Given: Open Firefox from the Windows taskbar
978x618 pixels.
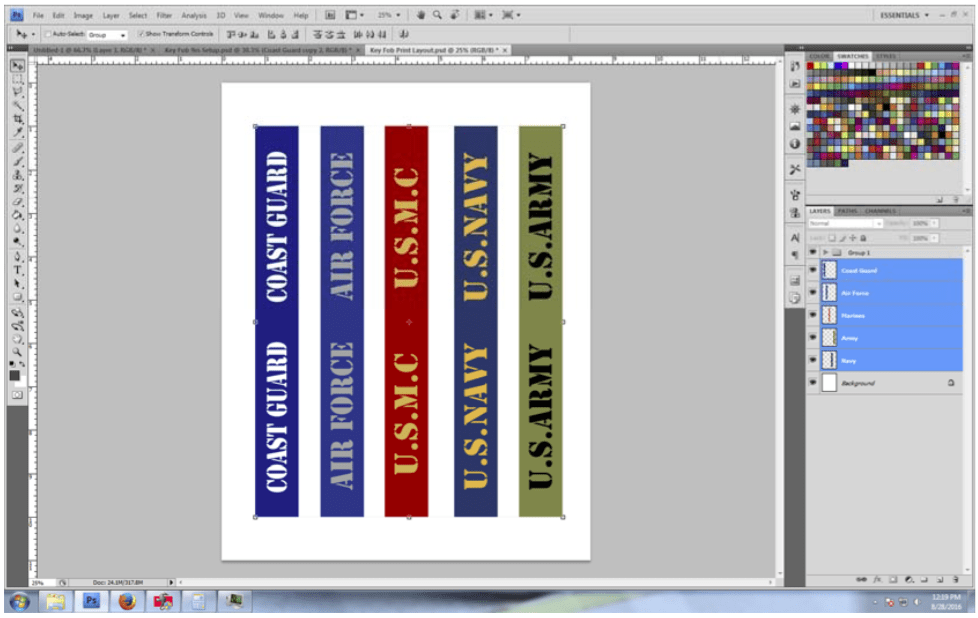Looking at the screenshot, I should 127,601.
